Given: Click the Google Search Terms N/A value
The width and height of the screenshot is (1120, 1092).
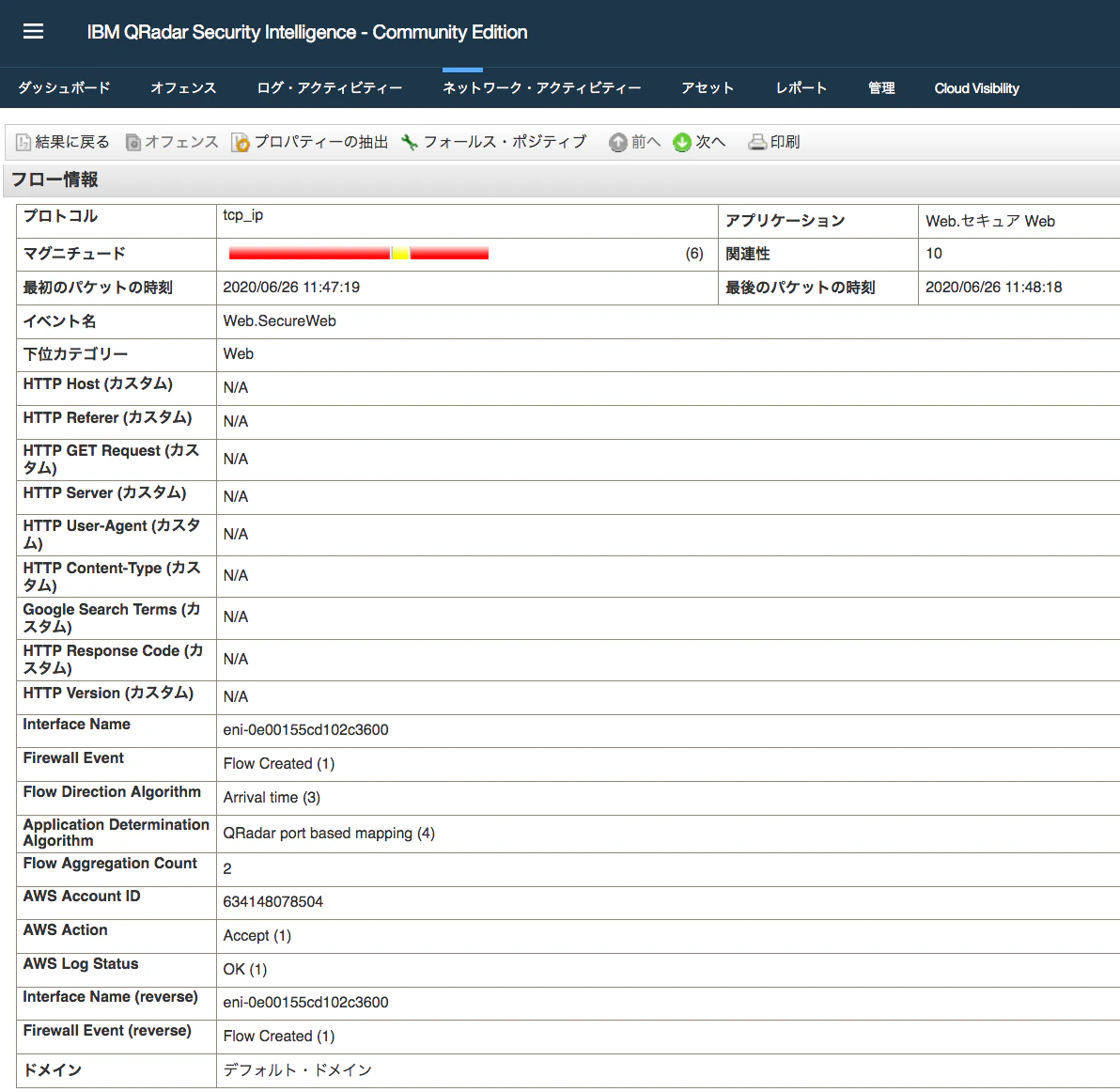Looking at the screenshot, I should pyautogui.click(x=235, y=617).
